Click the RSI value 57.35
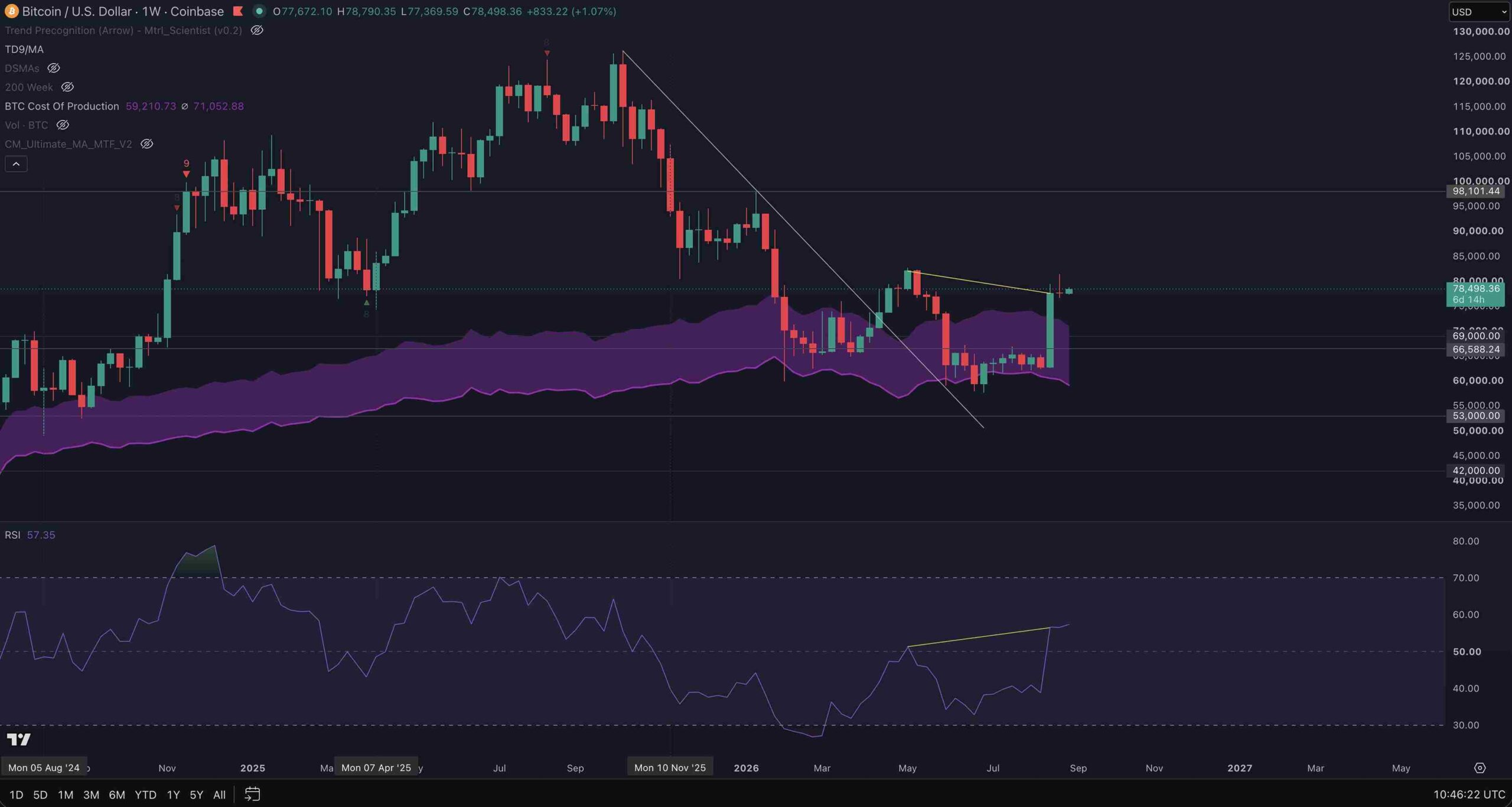Image resolution: width=1512 pixels, height=807 pixels. pyautogui.click(x=41, y=535)
